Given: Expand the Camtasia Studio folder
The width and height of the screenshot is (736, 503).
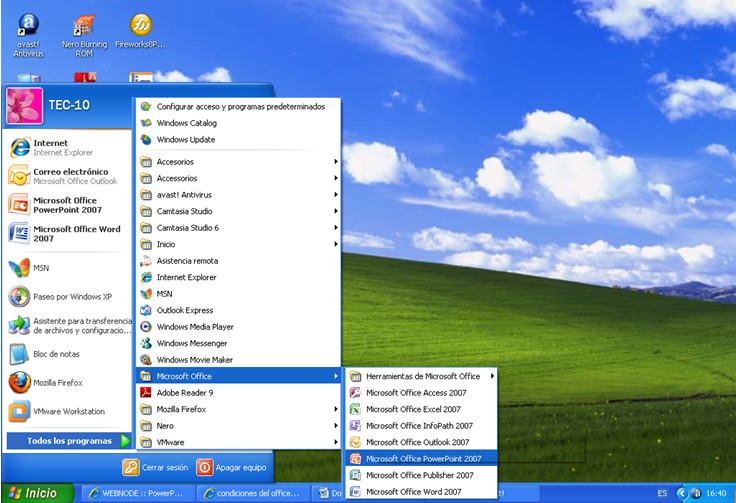Looking at the screenshot, I should [x=238, y=211].
